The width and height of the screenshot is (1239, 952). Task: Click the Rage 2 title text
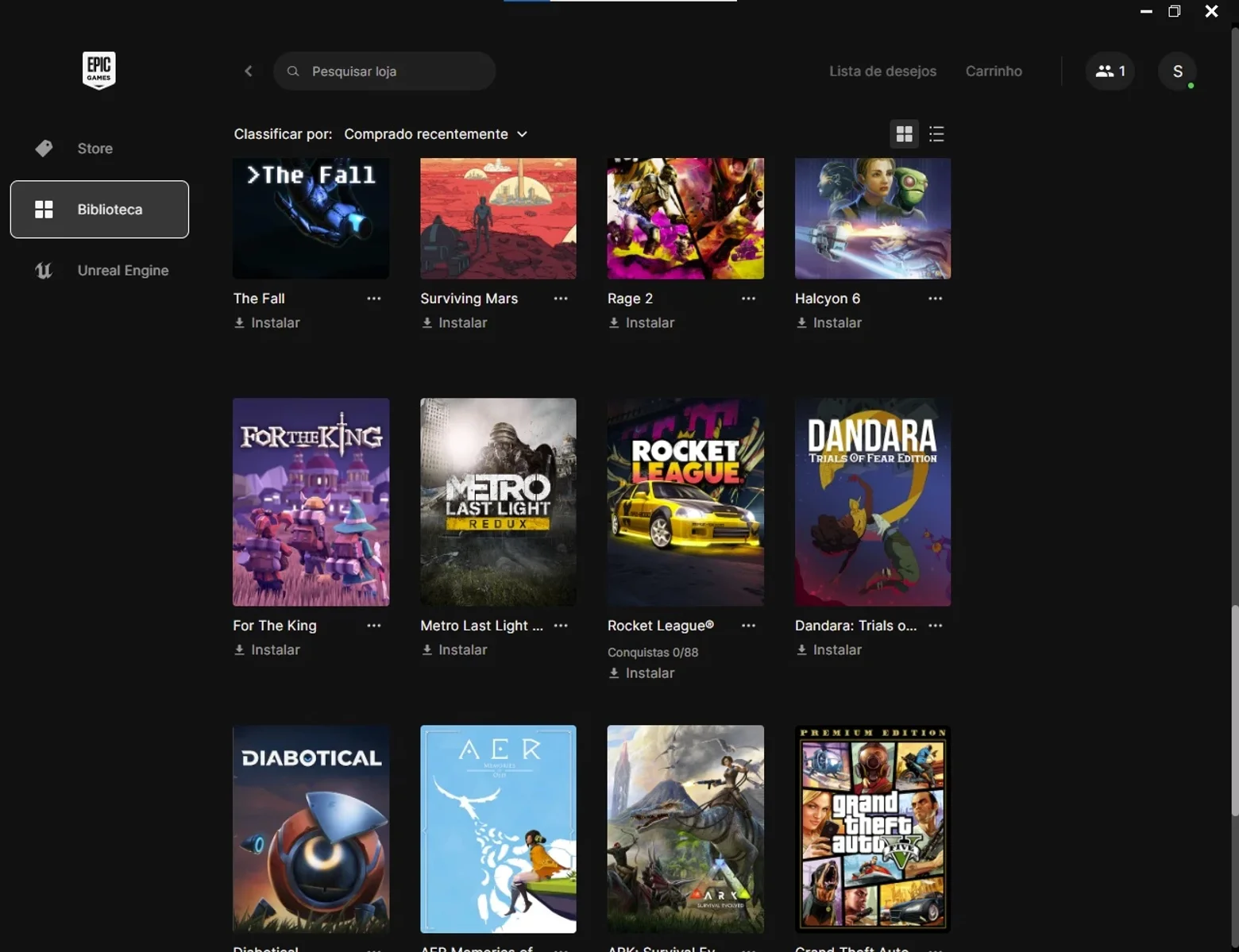pos(630,299)
